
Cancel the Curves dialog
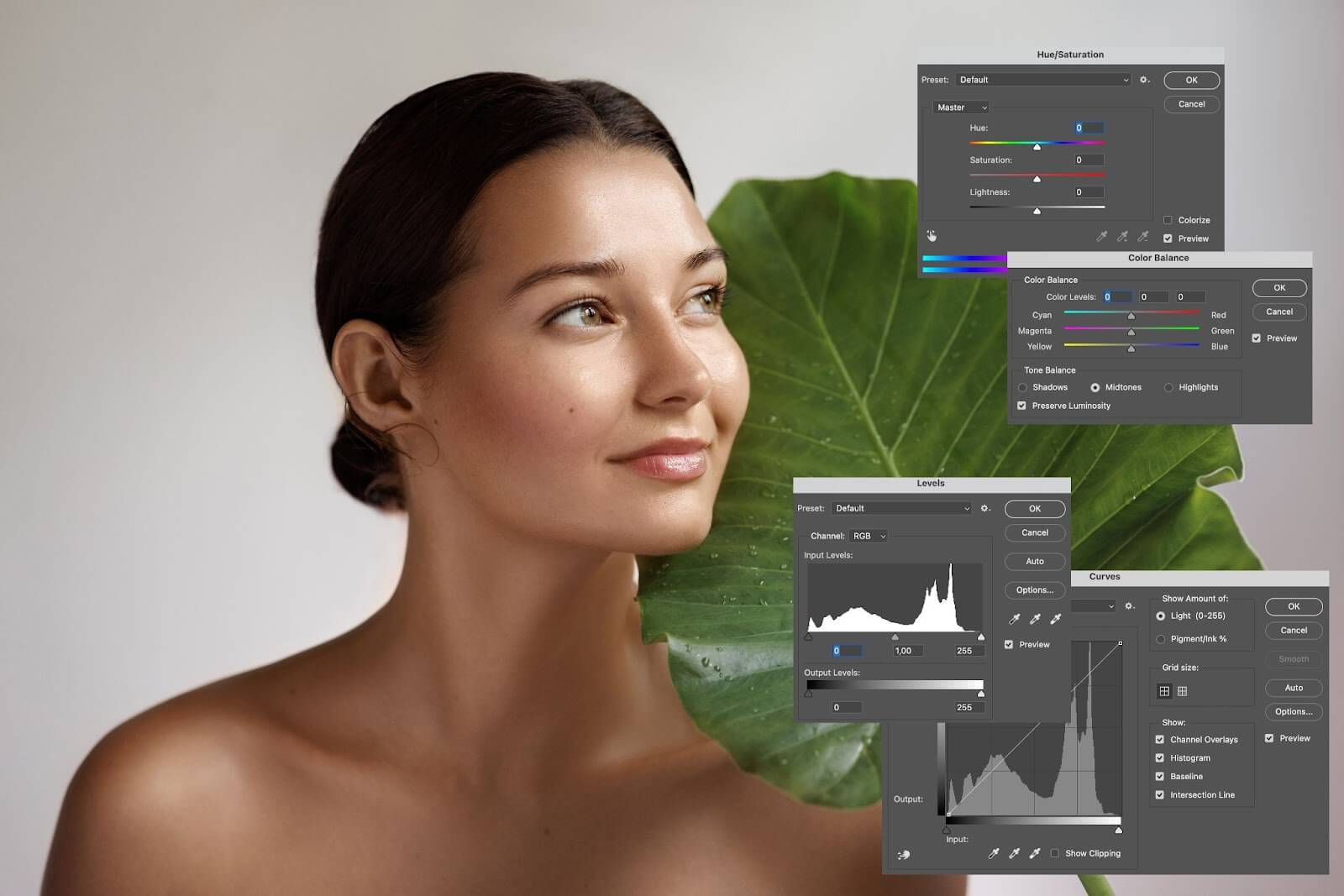coord(1294,630)
